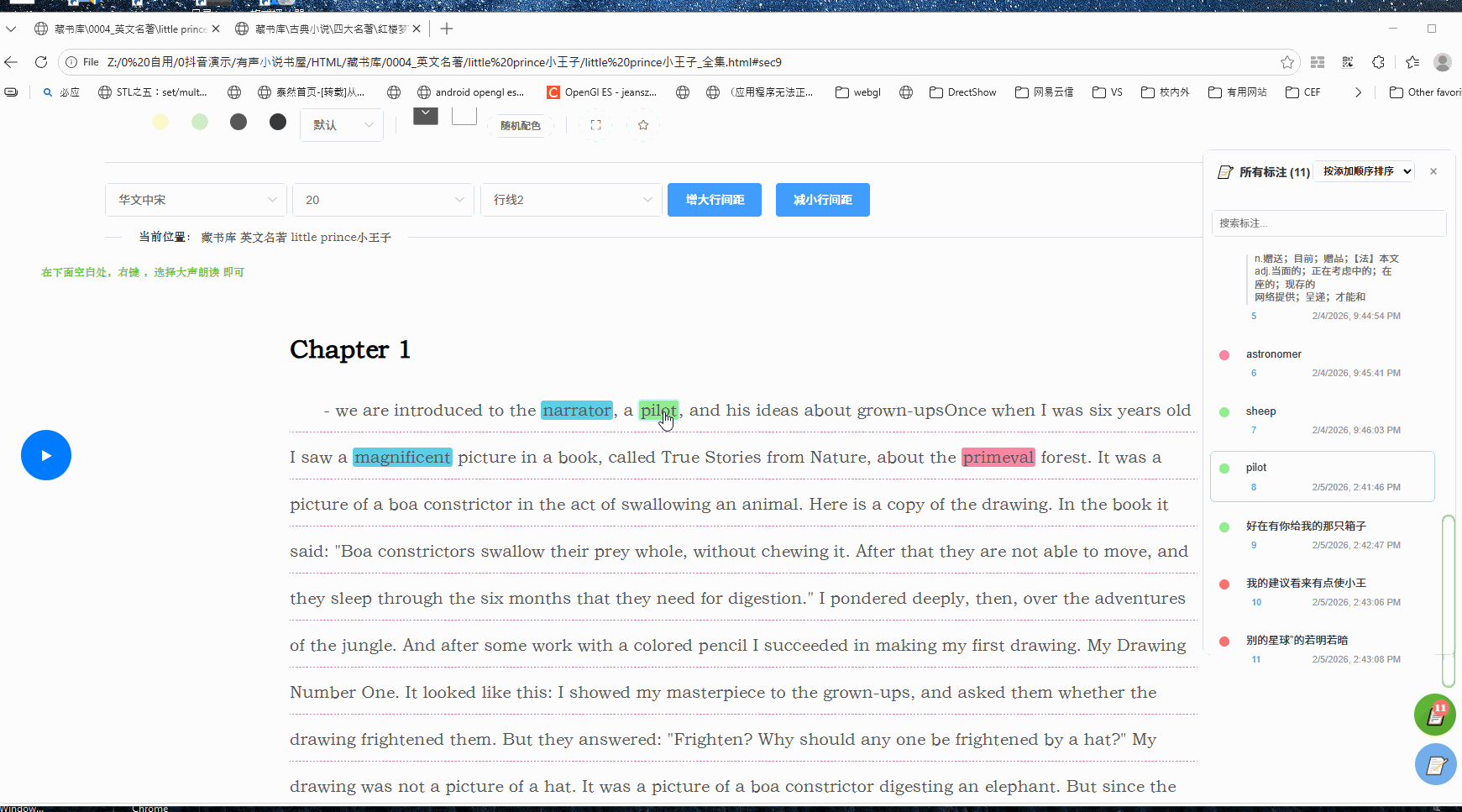Close the 红楼梦 tab

(x=417, y=29)
